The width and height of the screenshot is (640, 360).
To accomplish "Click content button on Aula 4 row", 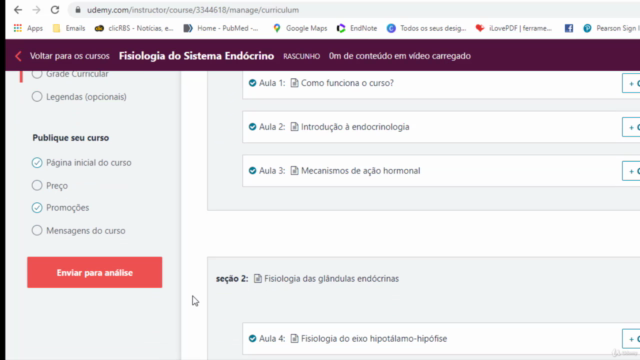I will [631, 339].
